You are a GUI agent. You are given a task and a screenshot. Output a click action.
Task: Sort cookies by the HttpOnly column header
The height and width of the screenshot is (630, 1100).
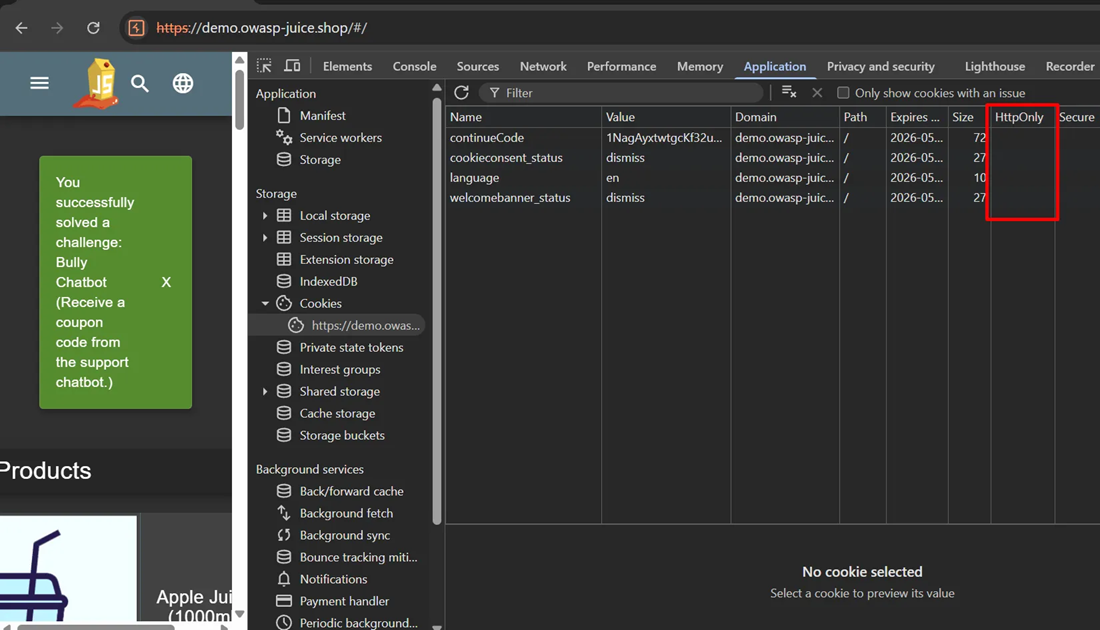tap(1022, 117)
